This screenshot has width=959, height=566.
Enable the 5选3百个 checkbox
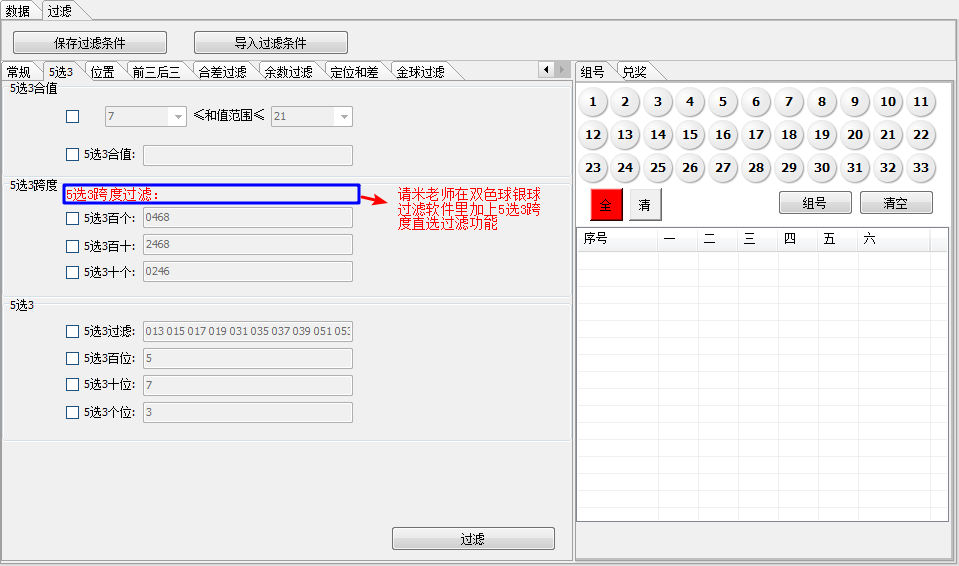(x=72, y=218)
